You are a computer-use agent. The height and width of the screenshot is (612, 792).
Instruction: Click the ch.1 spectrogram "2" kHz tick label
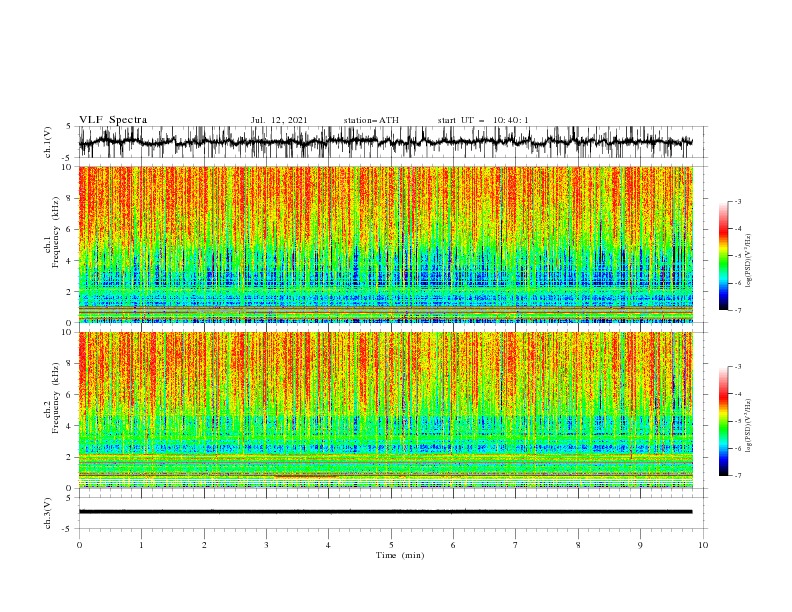click(70, 291)
